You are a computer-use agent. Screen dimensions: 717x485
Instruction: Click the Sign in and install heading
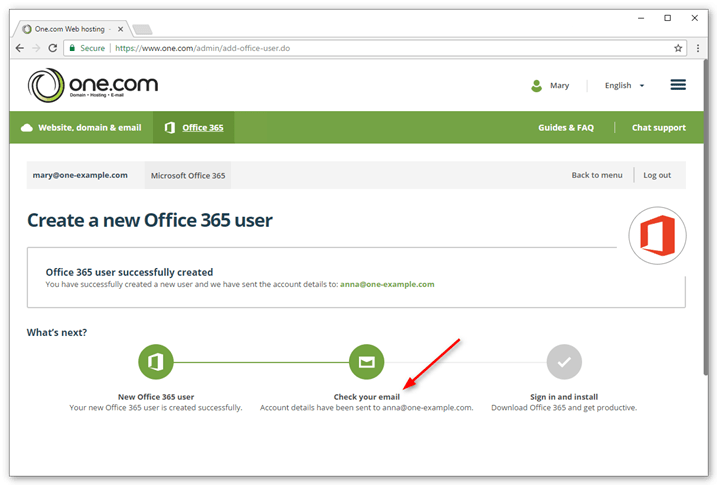[x=564, y=397]
